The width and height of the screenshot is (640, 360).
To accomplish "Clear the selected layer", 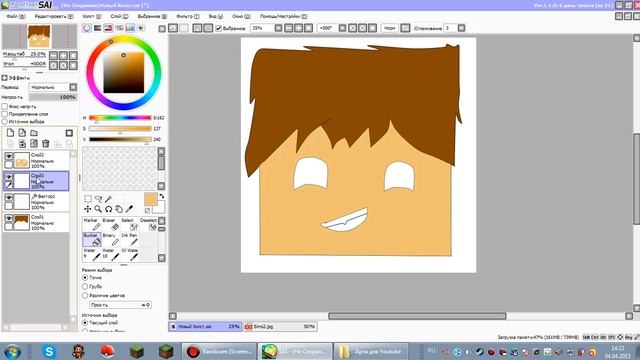I will [x=34, y=144].
